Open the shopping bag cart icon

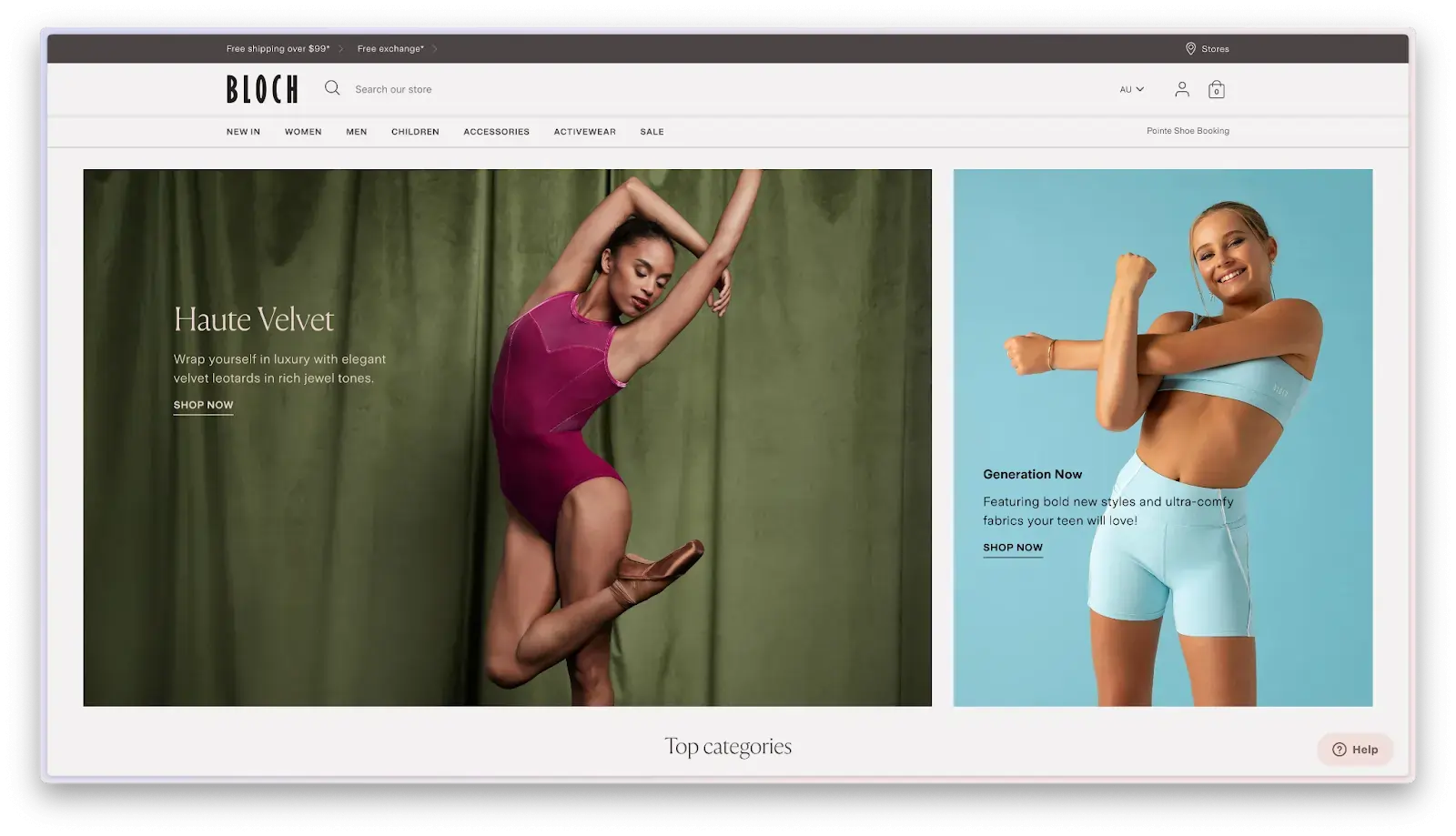click(1216, 89)
